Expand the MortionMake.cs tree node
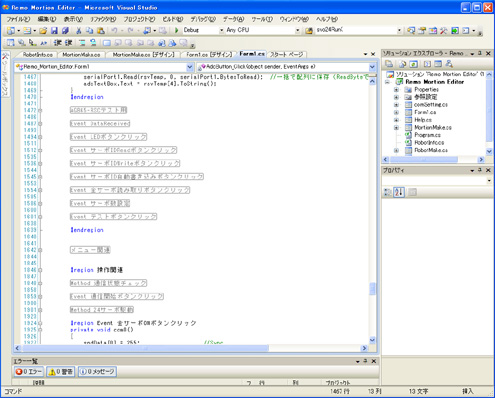Image resolution: width=495 pixels, height=398 pixels. (396, 128)
